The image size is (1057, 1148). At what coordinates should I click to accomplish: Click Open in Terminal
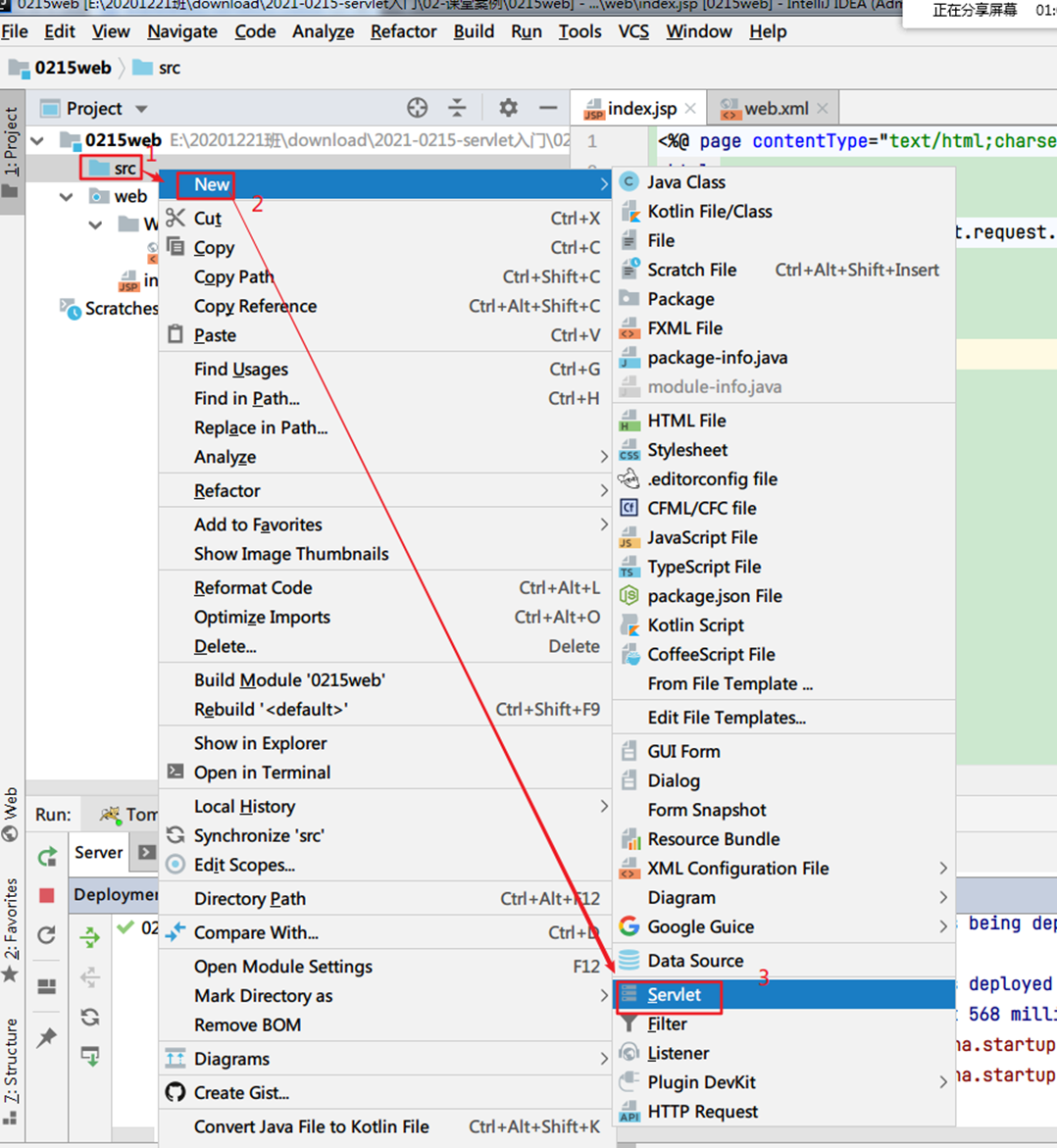tap(385, 774)
